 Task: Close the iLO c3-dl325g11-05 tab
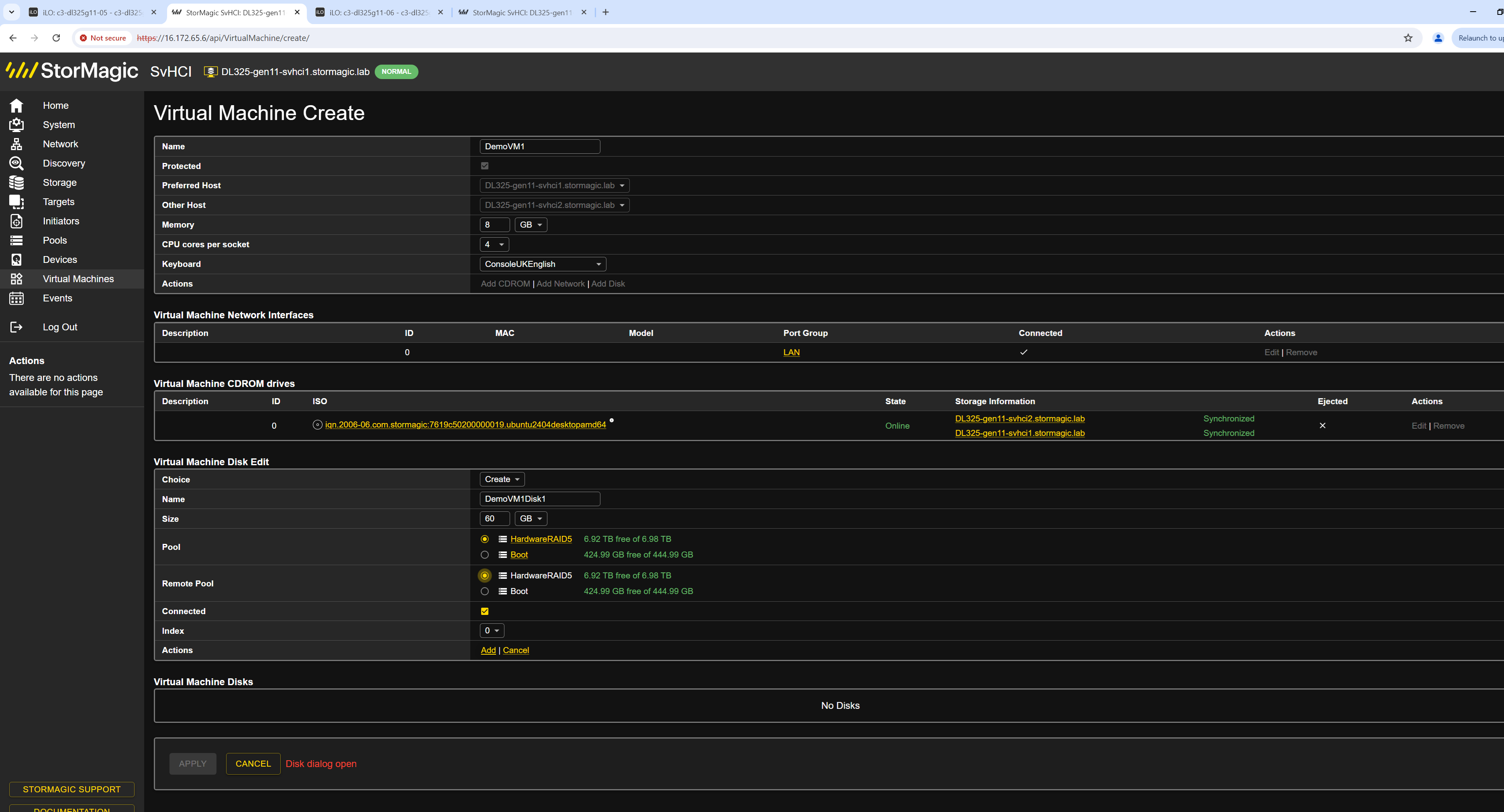coord(153,12)
